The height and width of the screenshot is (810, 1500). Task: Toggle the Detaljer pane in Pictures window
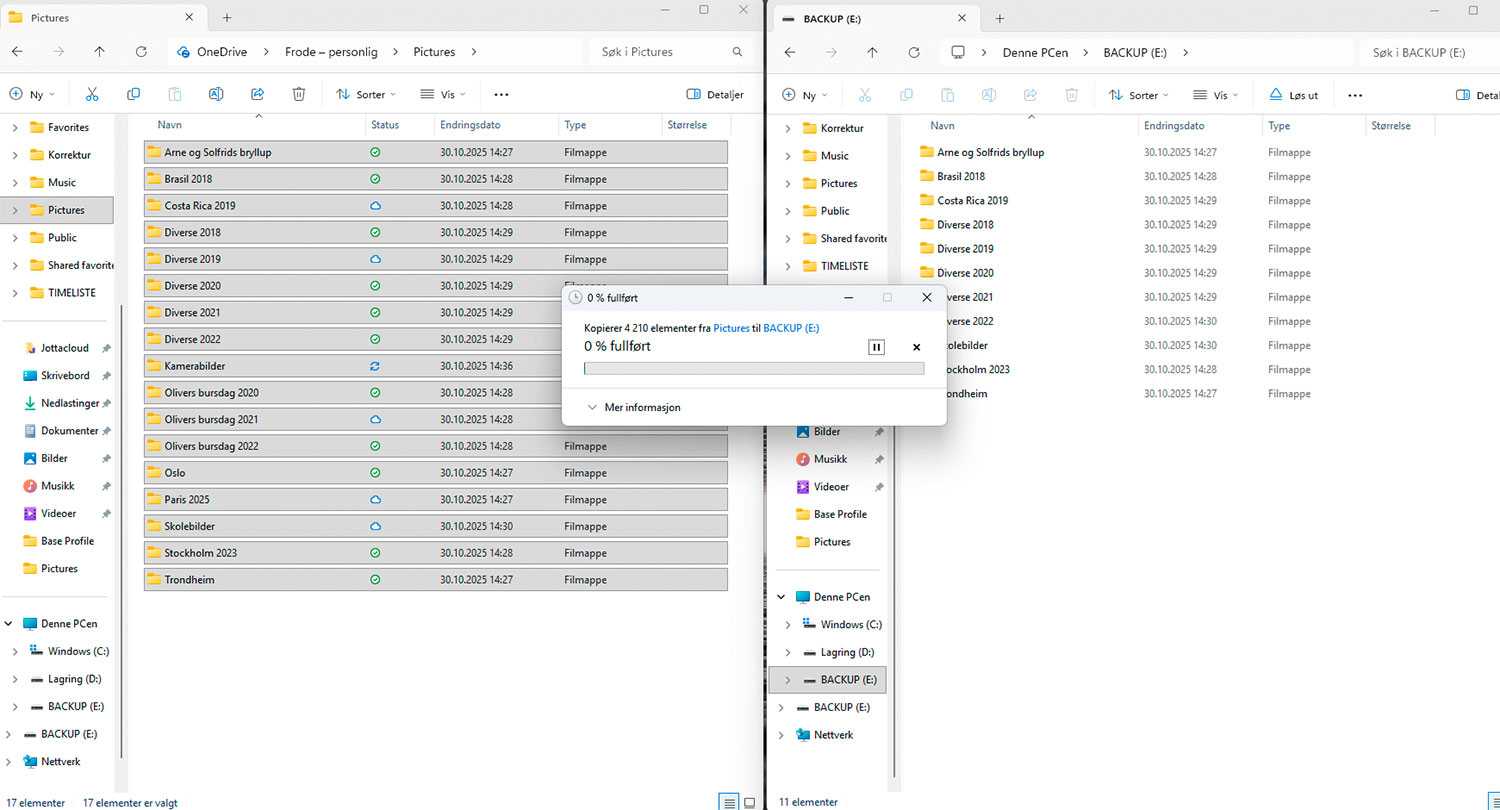715,94
